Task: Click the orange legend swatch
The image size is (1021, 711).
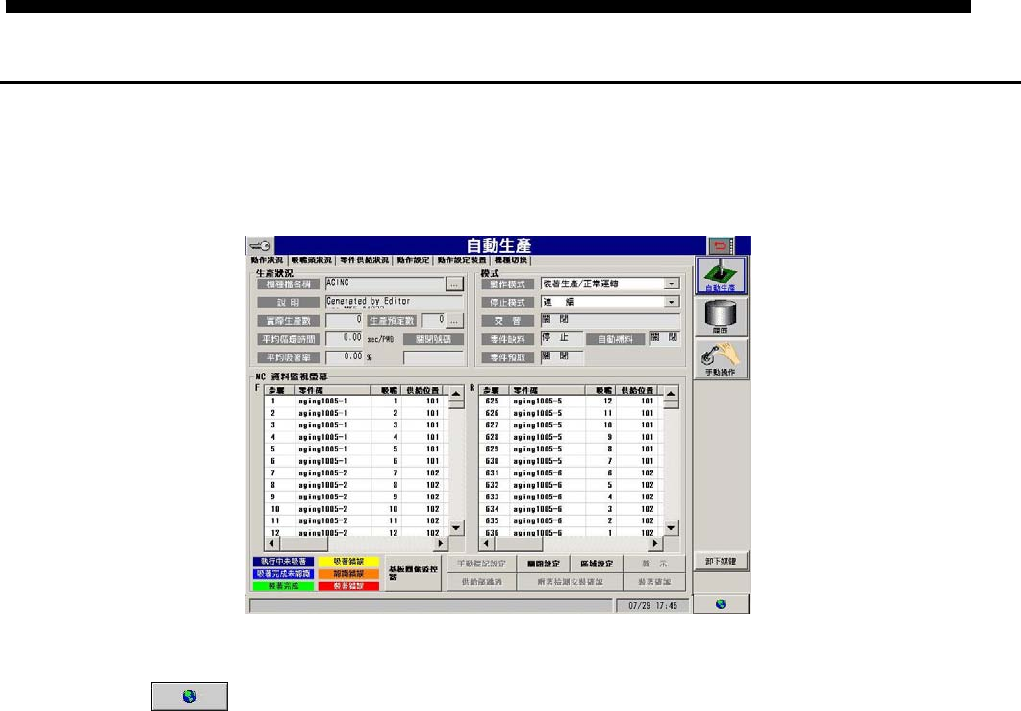Action: pos(349,574)
